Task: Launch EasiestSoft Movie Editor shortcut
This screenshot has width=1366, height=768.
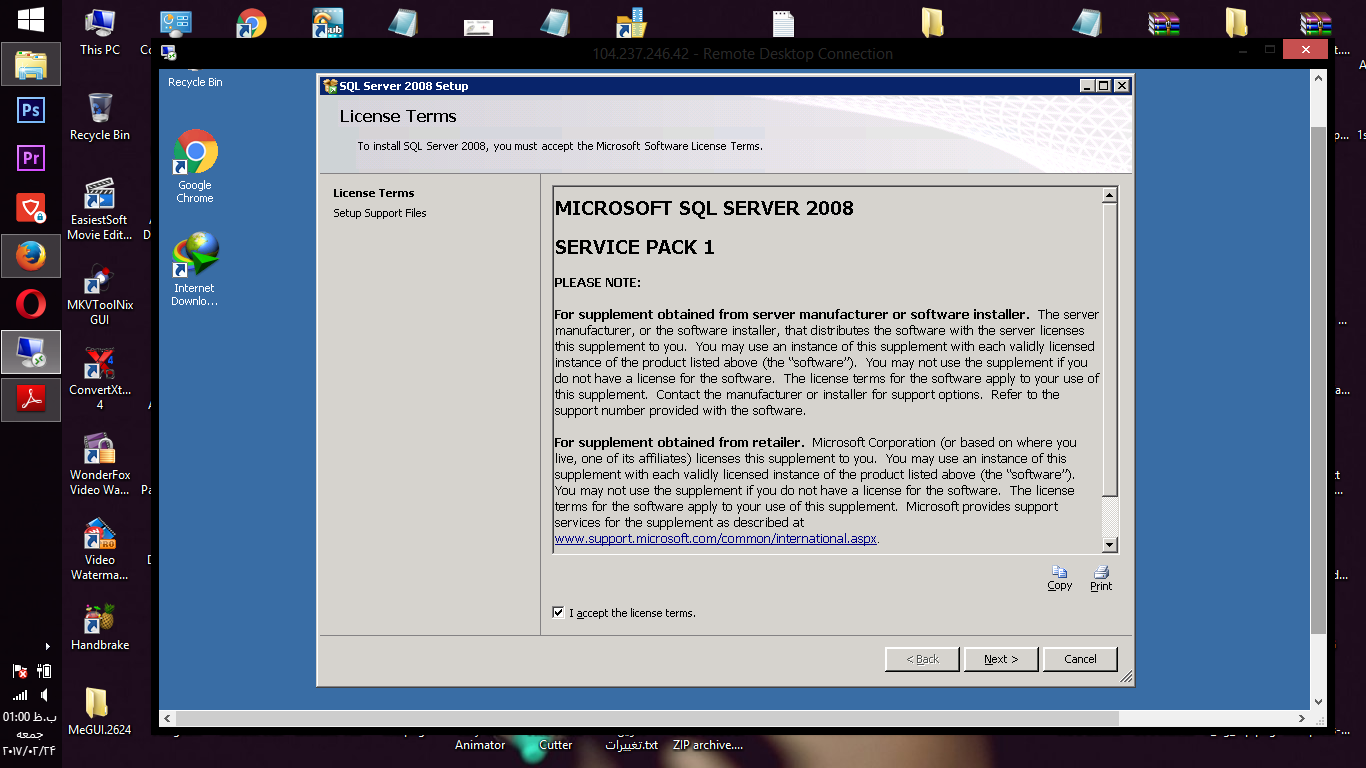Action: (100, 209)
